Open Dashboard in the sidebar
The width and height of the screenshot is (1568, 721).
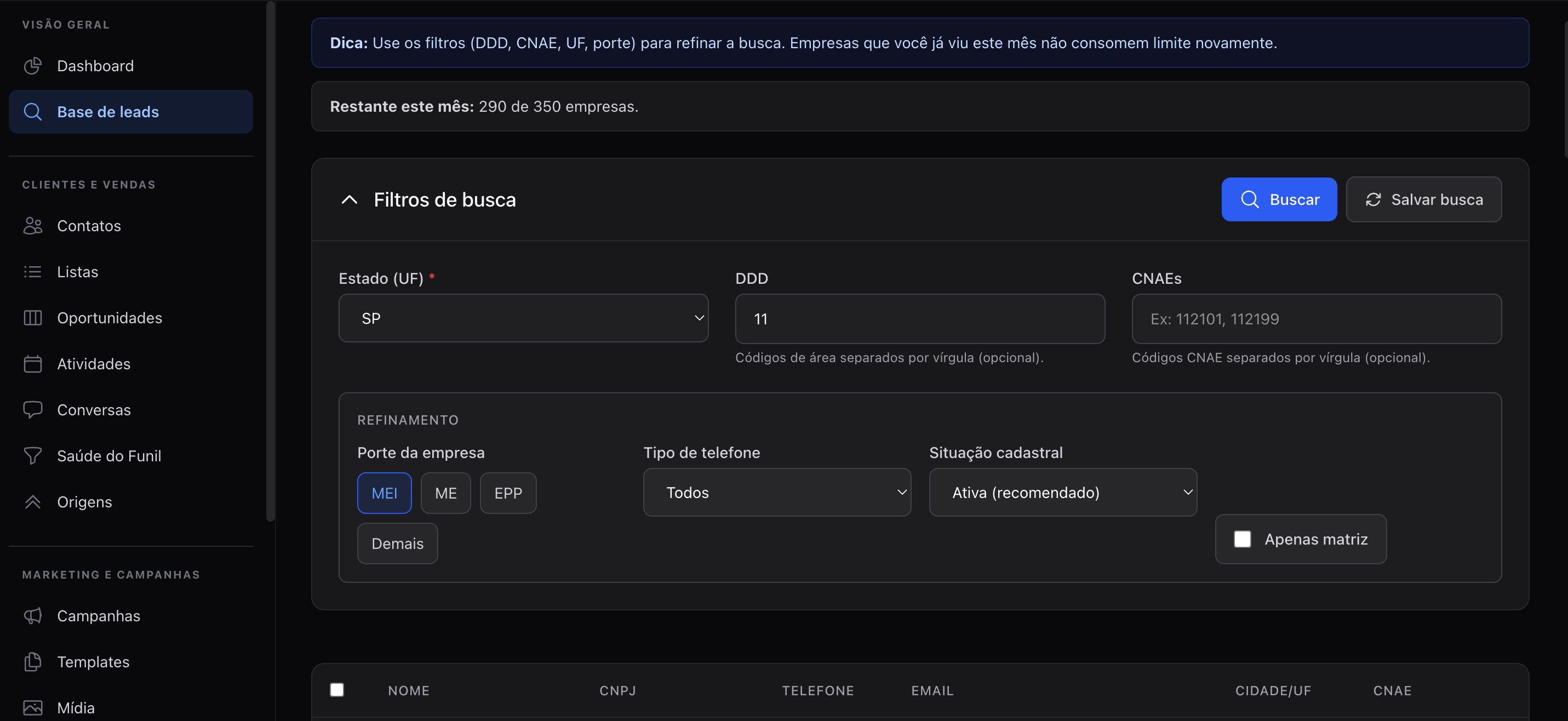click(131, 66)
